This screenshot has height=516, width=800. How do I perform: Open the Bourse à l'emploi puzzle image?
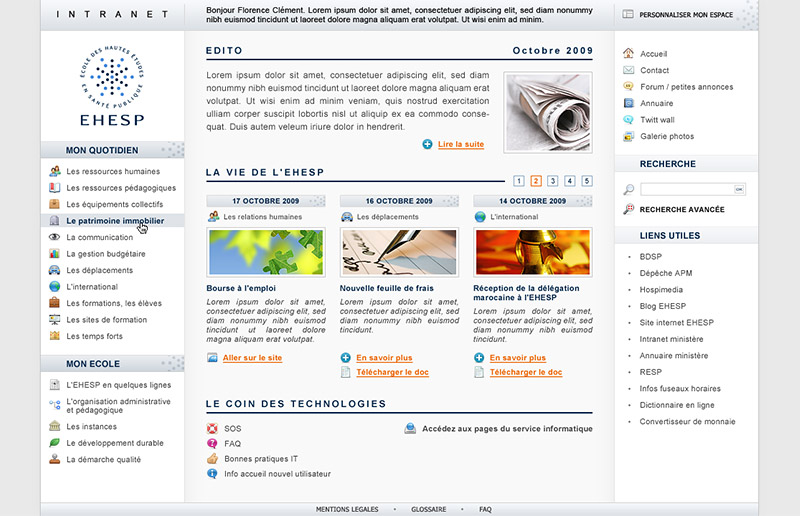click(x=266, y=252)
